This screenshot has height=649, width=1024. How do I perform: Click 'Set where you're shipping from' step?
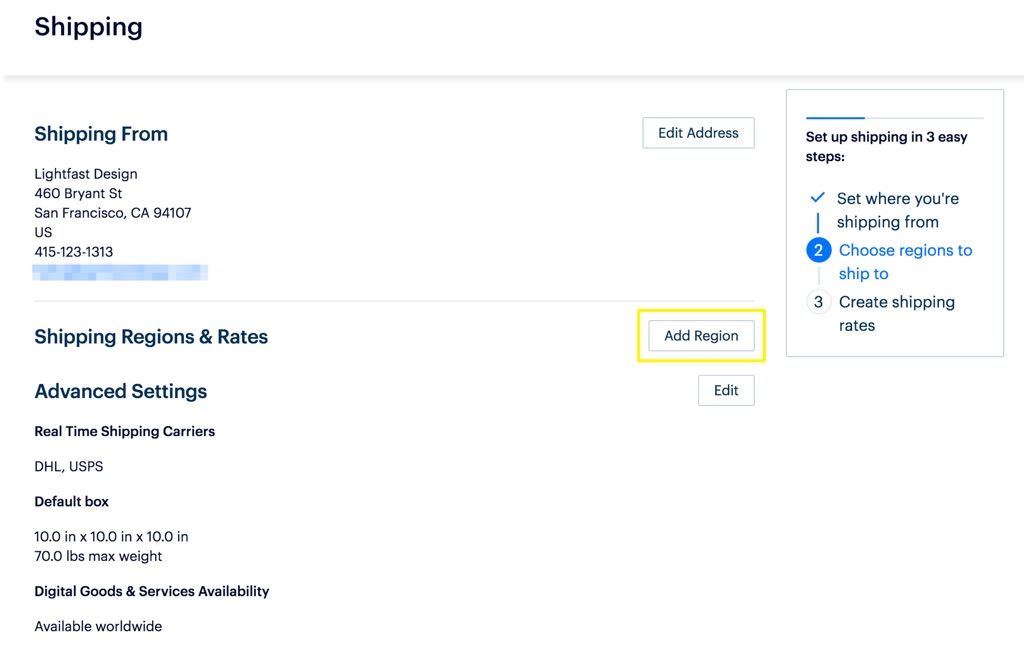pyautogui.click(x=898, y=210)
